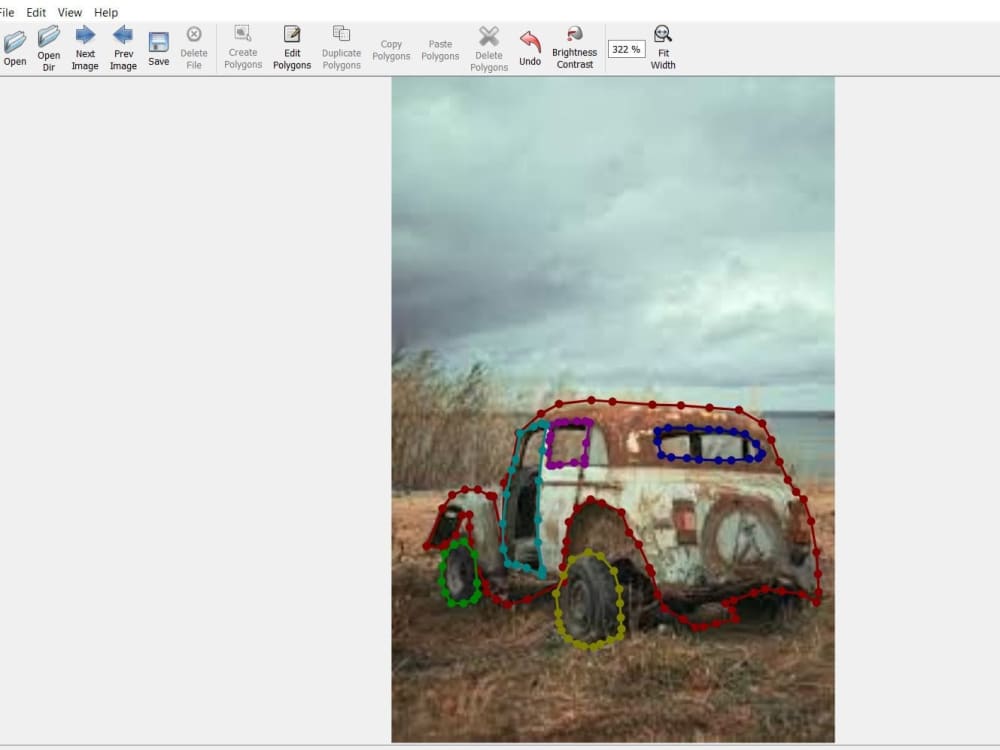
Task: Open the View menu
Action: 68,12
